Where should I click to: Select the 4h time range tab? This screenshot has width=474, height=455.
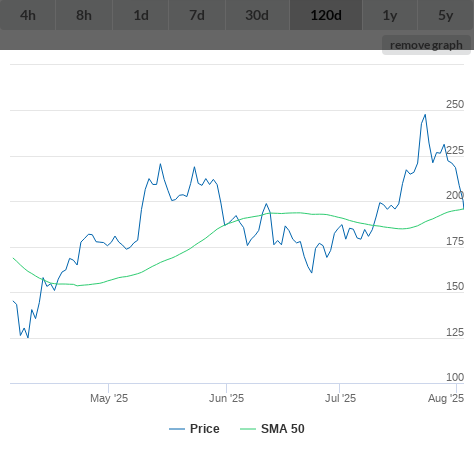pyautogui.click(x=28, y=15)
